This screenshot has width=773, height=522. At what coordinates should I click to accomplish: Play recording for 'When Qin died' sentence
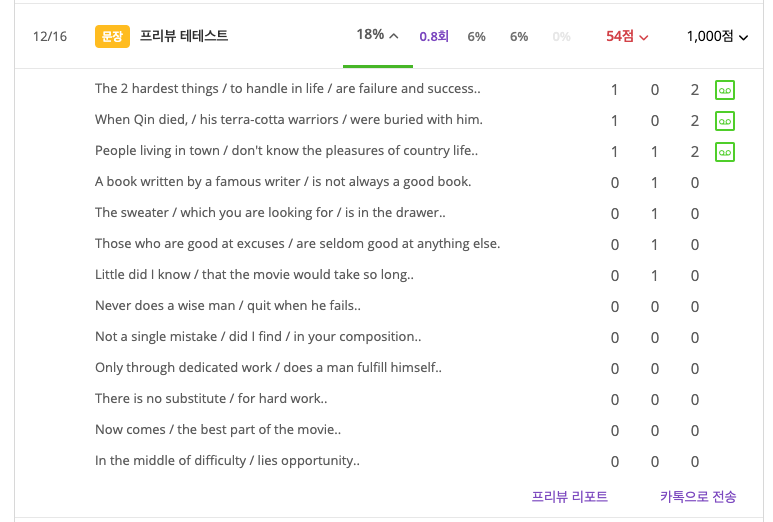click(x=725, y=121)
